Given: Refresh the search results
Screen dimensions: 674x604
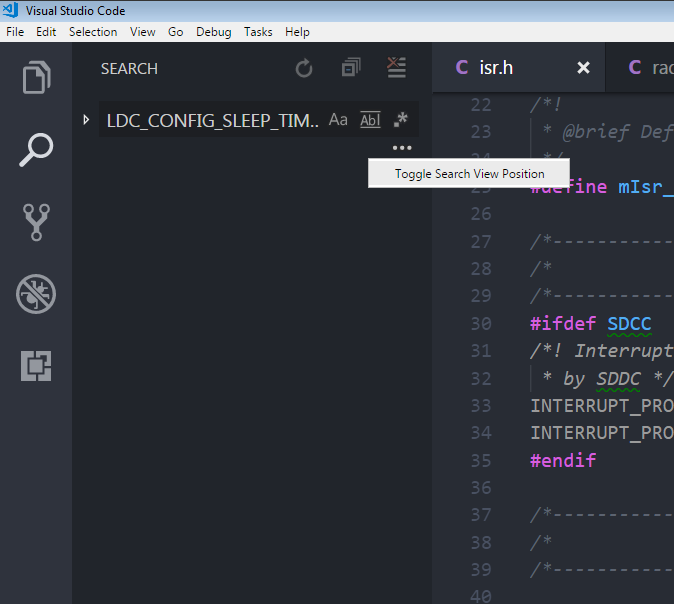Looking at the screenshot, I should coord(304,69).
